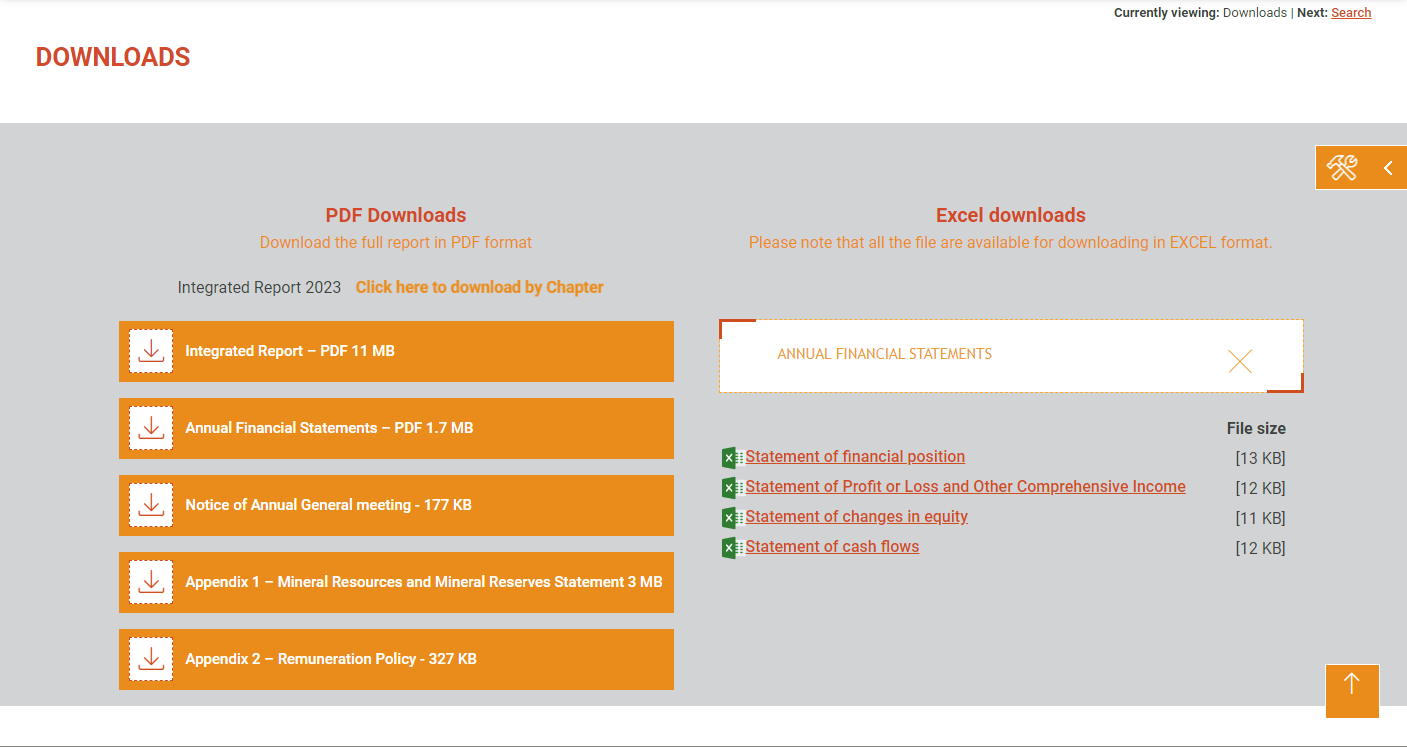Click Excel icon next to Statement of cash flows

click(x=733, y=548)
